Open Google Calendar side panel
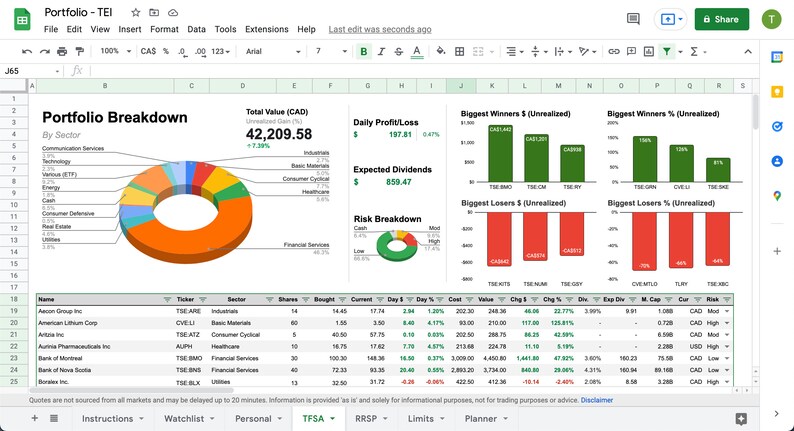The image size is (794, 431). 777,57
